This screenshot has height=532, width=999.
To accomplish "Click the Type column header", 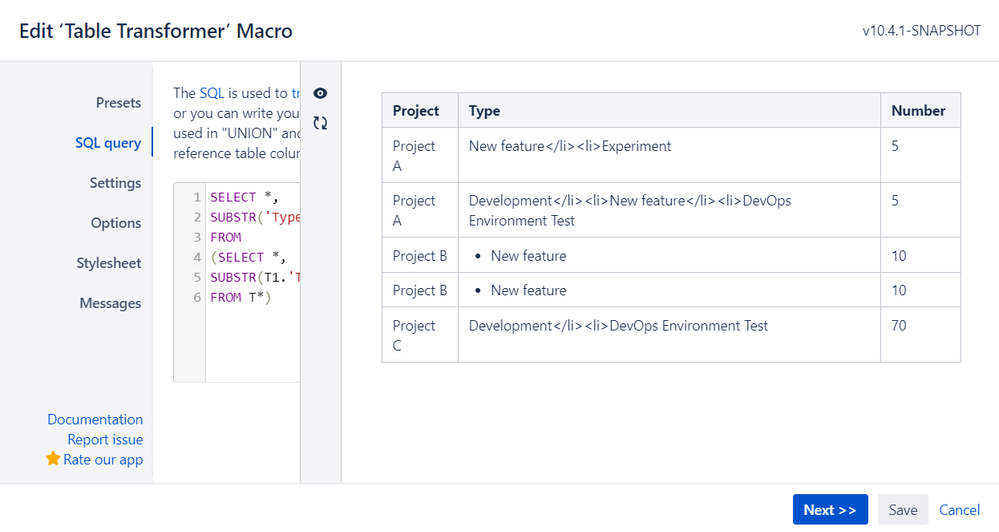I will tap(485, 111).
